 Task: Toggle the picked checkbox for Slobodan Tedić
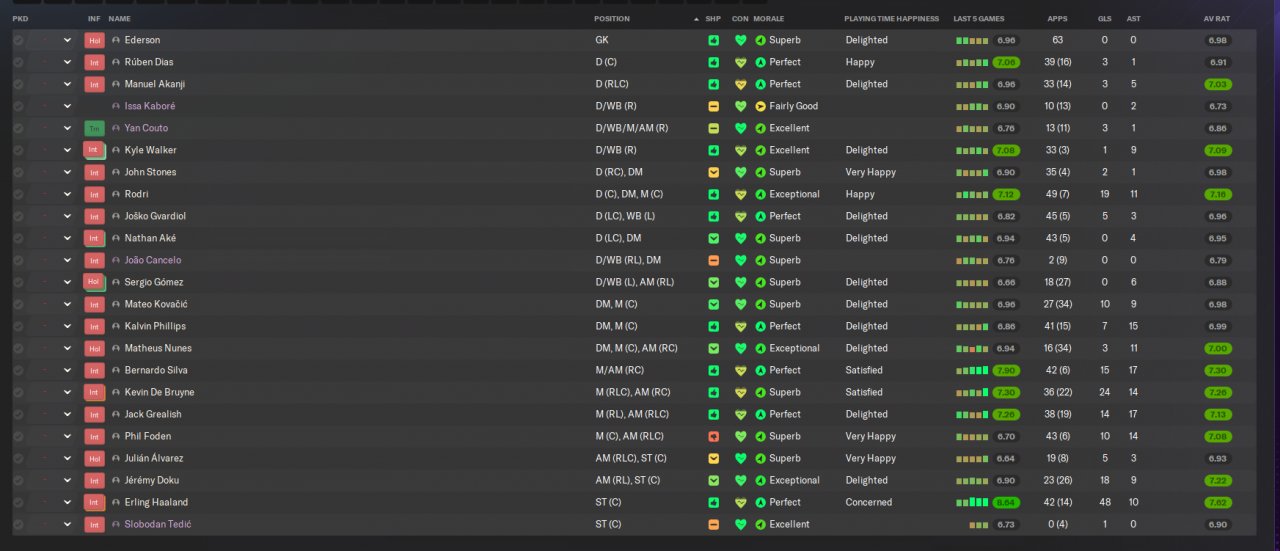coord(18,524)
